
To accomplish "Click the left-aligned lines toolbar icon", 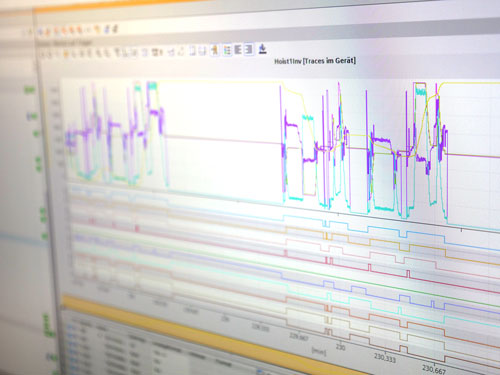I will tap(238, 50).
